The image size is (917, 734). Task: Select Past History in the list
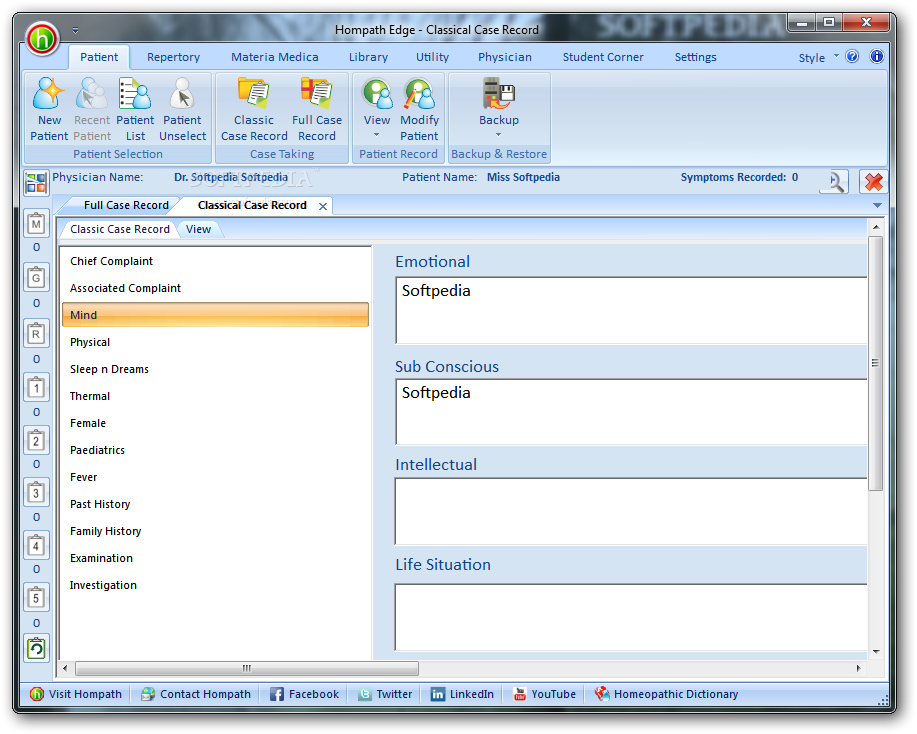pyautogui.click(x=215, y=504)
